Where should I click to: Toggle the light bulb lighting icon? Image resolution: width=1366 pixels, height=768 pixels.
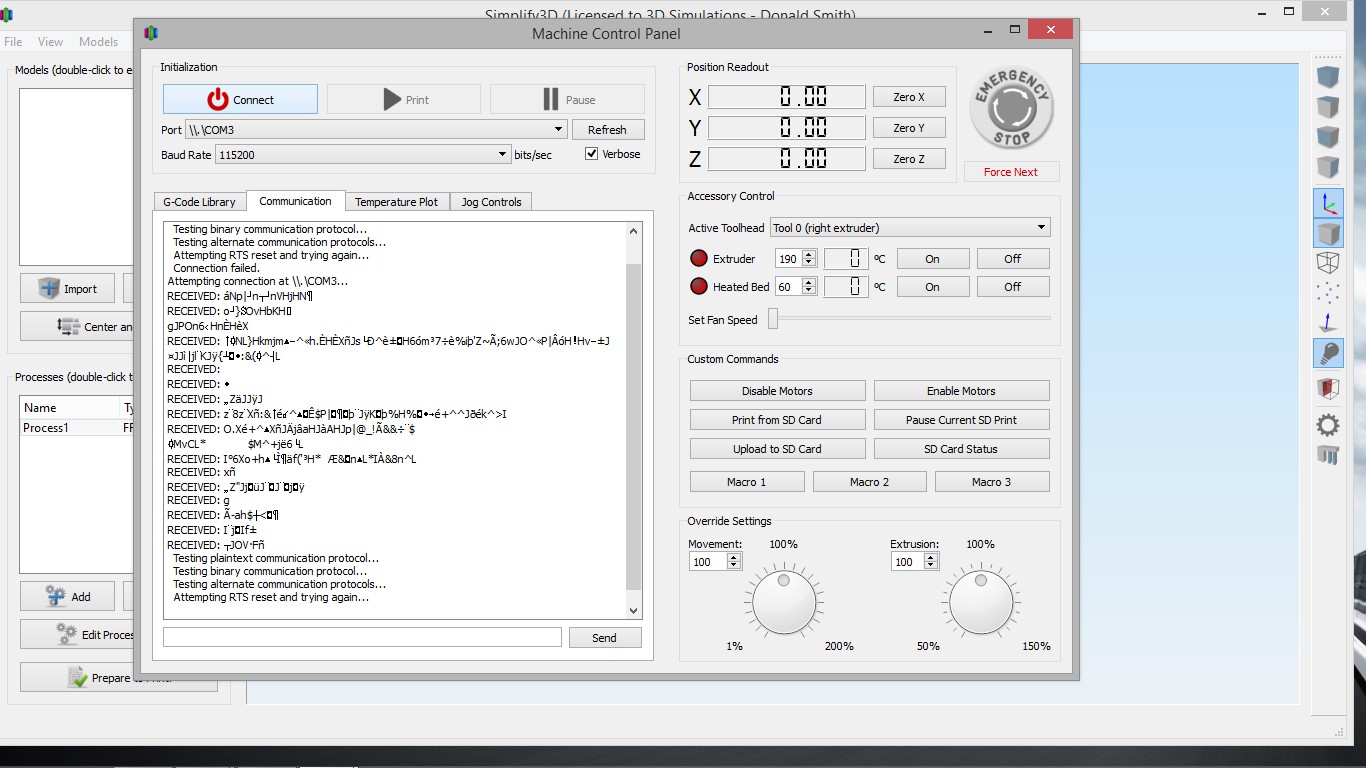[x=1328, y=353]
